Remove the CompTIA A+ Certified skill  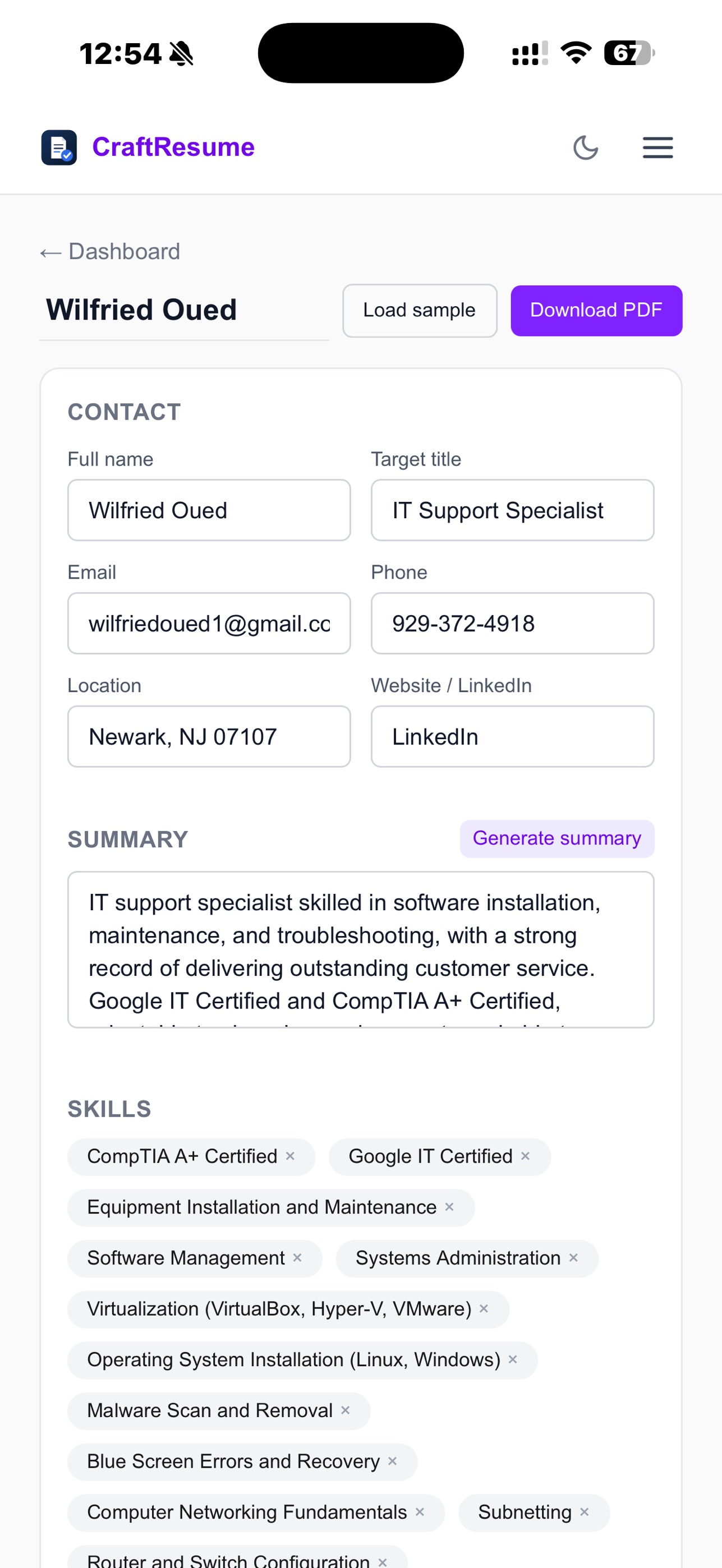coord(291,1156)
